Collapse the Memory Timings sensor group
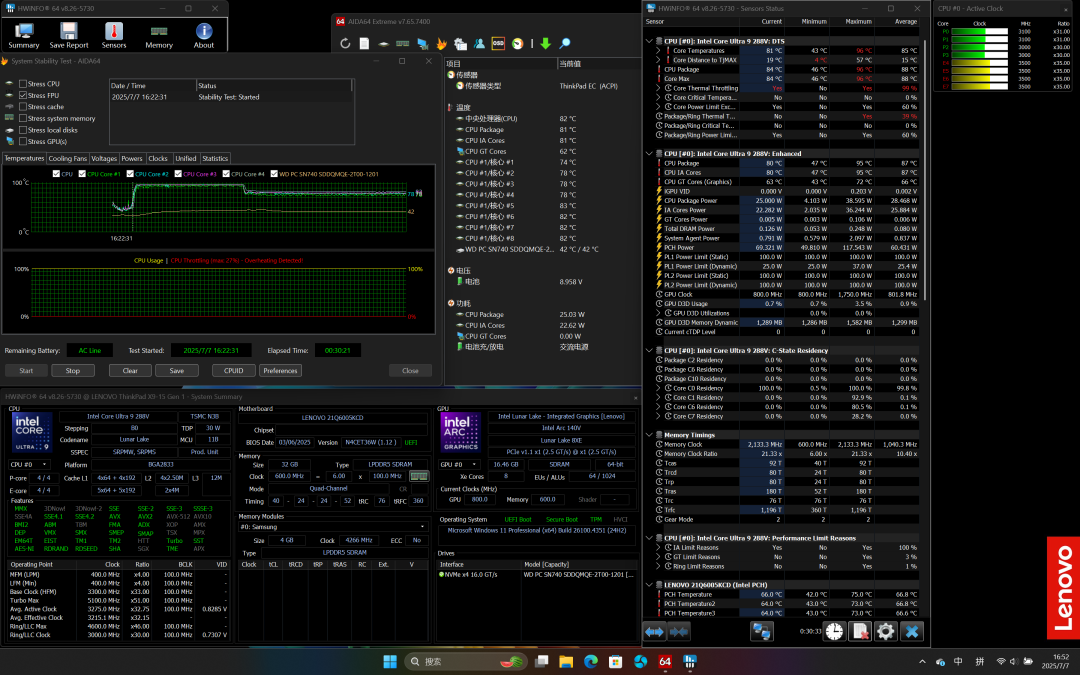The width and height of the screenshot is (1080, 675). [x=649, y=435]
